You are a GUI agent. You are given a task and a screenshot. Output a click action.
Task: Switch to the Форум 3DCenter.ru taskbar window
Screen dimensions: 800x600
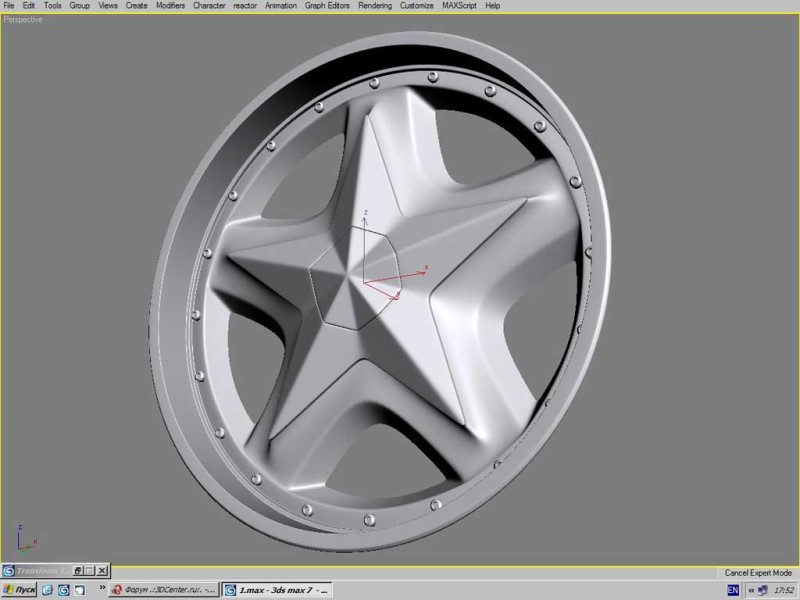click(164, 590)
